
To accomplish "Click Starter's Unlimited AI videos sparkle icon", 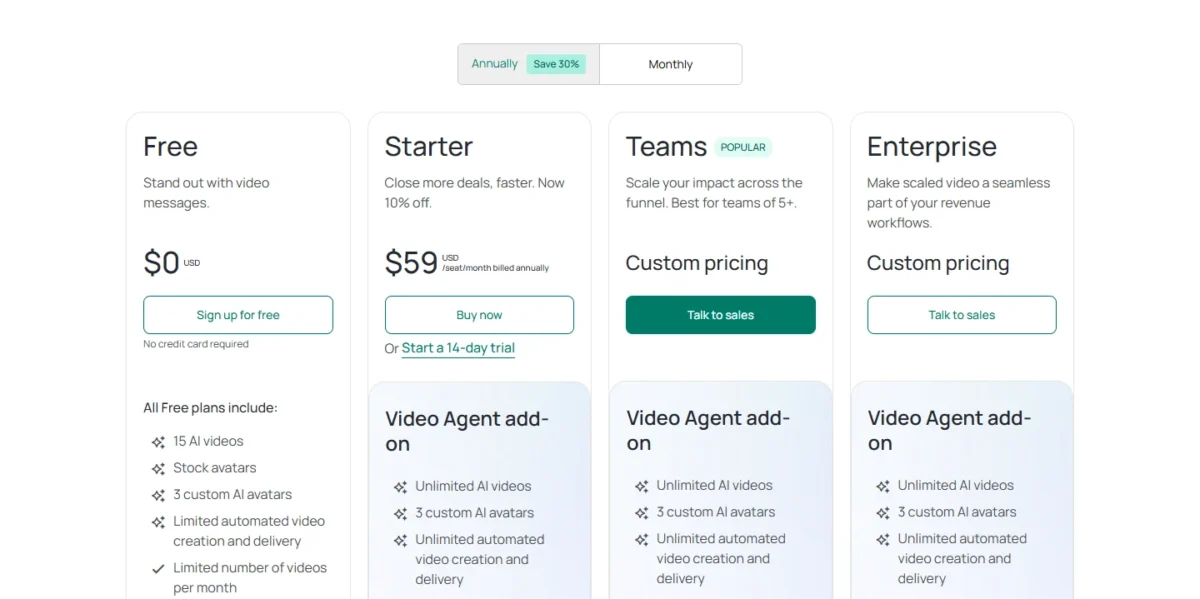I will (x=400, y=487).
